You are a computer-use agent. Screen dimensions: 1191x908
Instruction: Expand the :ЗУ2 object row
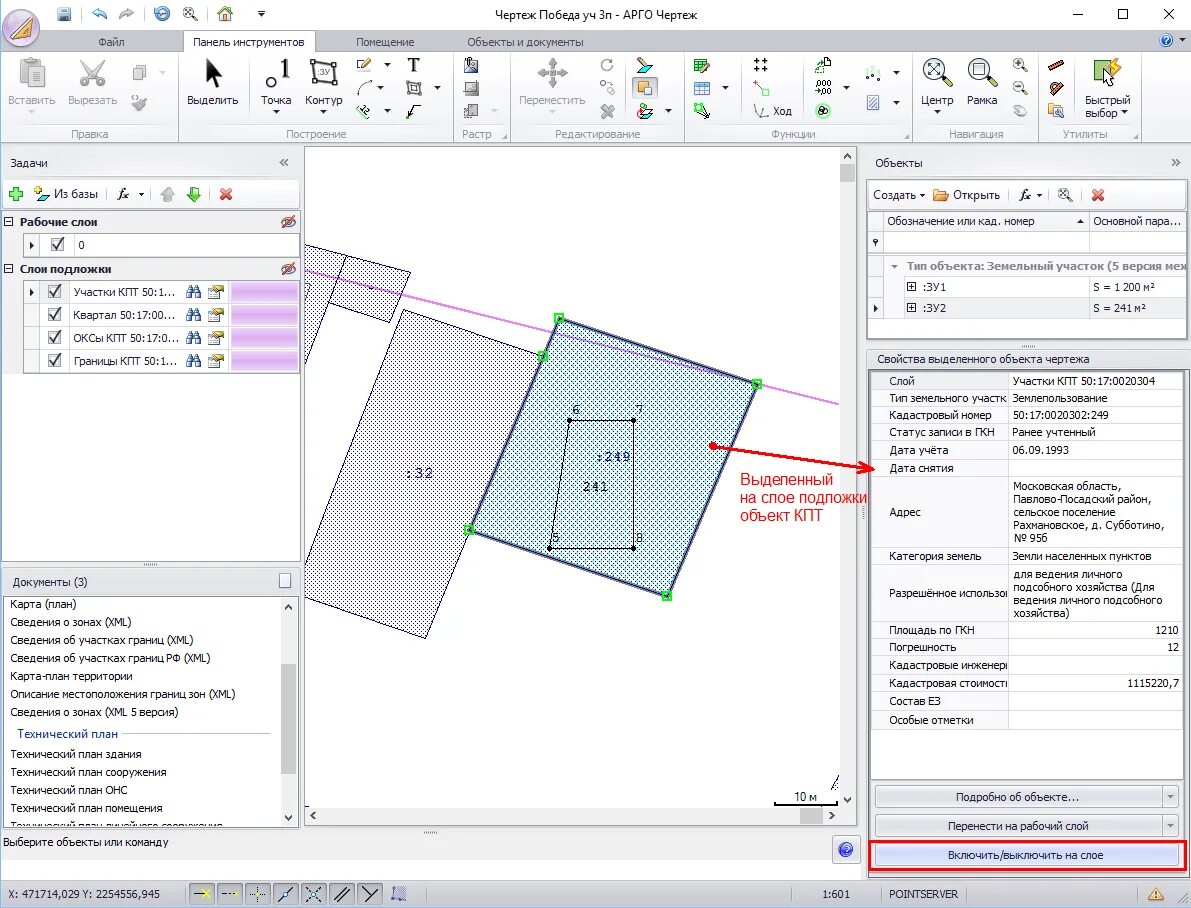(911, 308)
